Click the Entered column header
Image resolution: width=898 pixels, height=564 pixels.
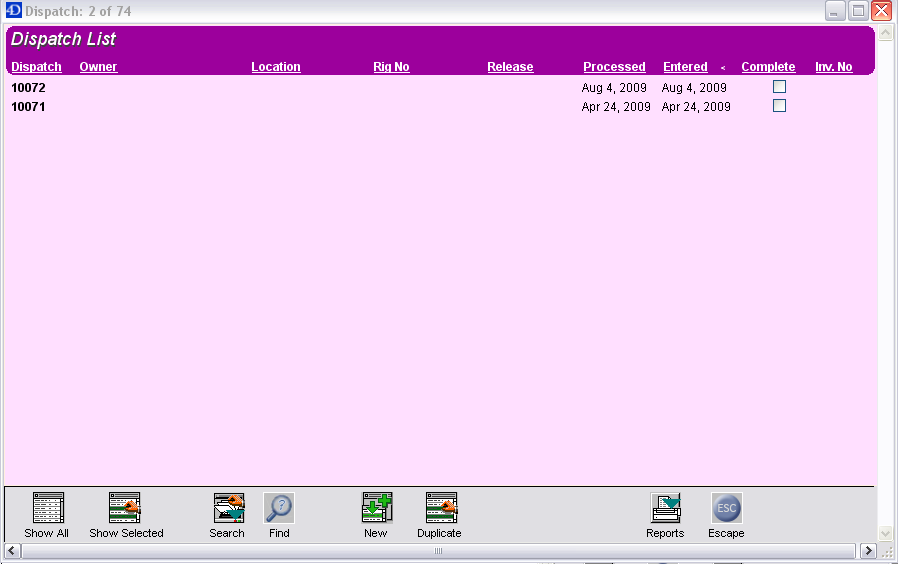(x=685, y=67)
